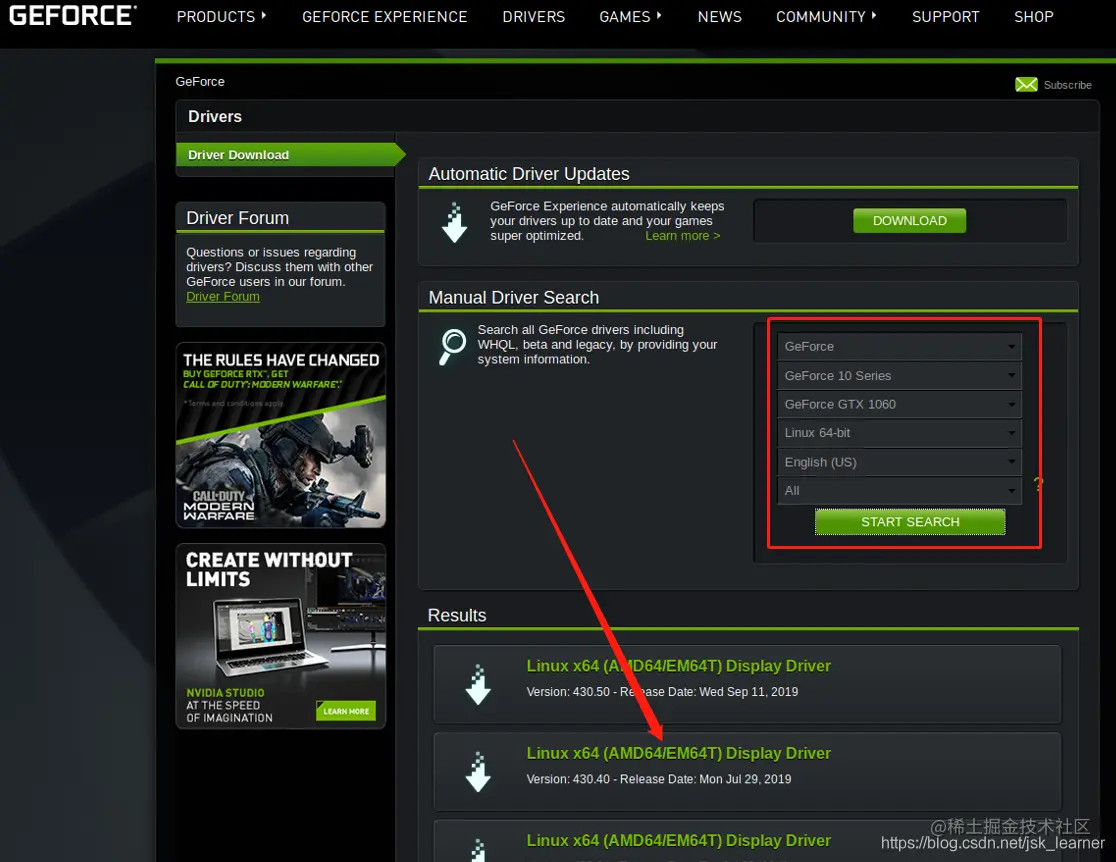Open the News section

point(720,16)
